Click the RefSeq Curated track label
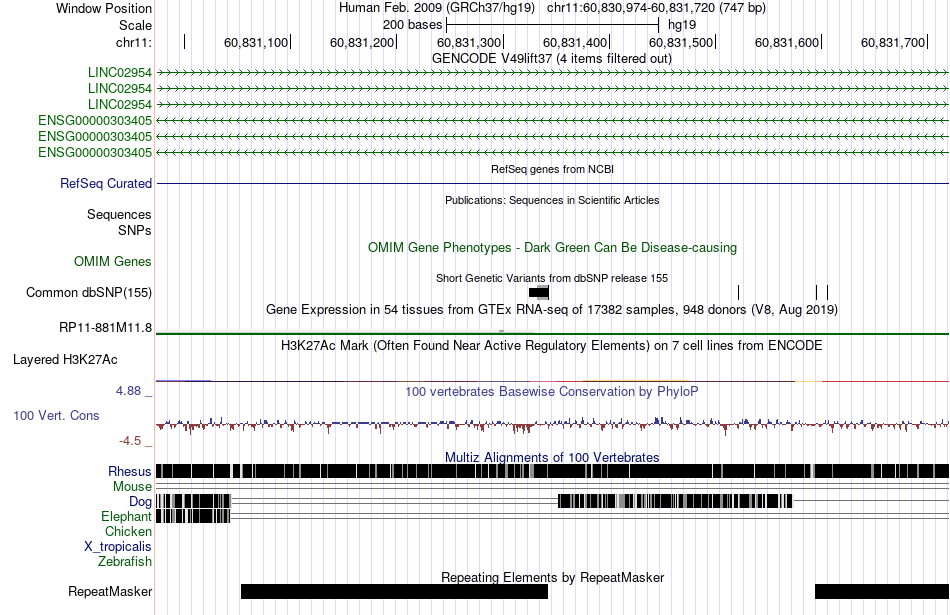The width and height of the screenshot is (950, 615). pyautogui.click(x=105, y=184)
